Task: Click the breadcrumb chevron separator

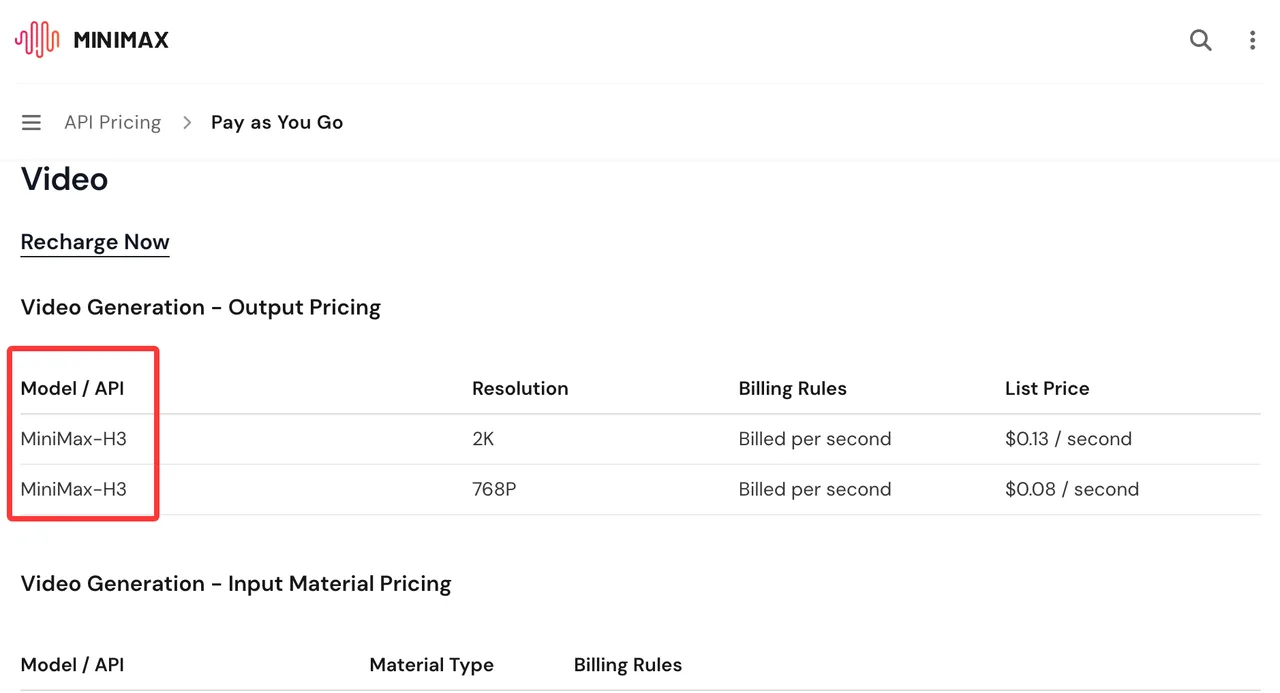Action: click(x=186, y=122)
